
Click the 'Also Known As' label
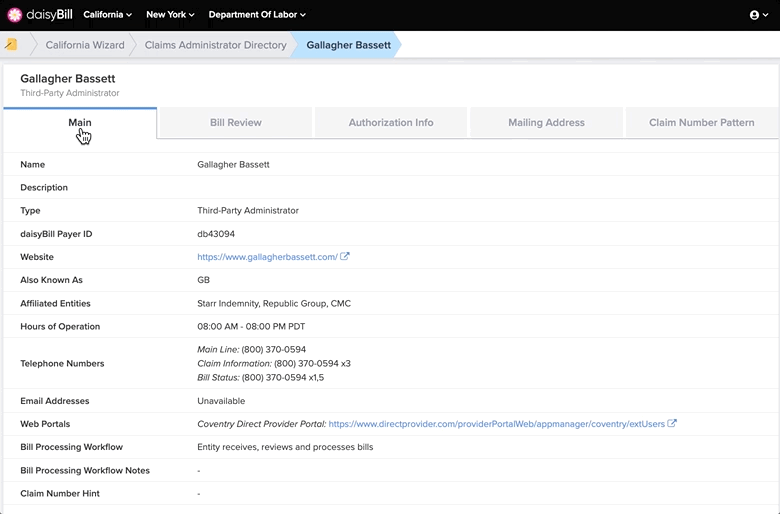click(51, 280)
